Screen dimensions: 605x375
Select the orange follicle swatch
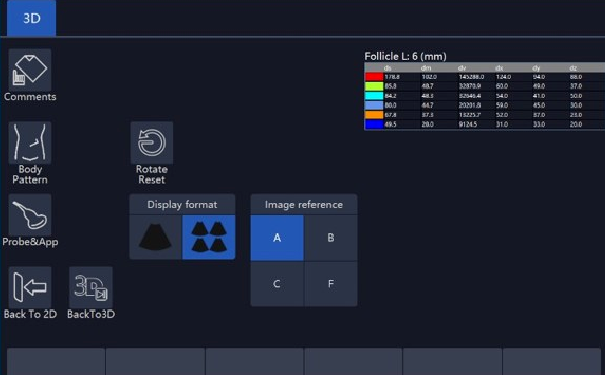coord(374,115)
